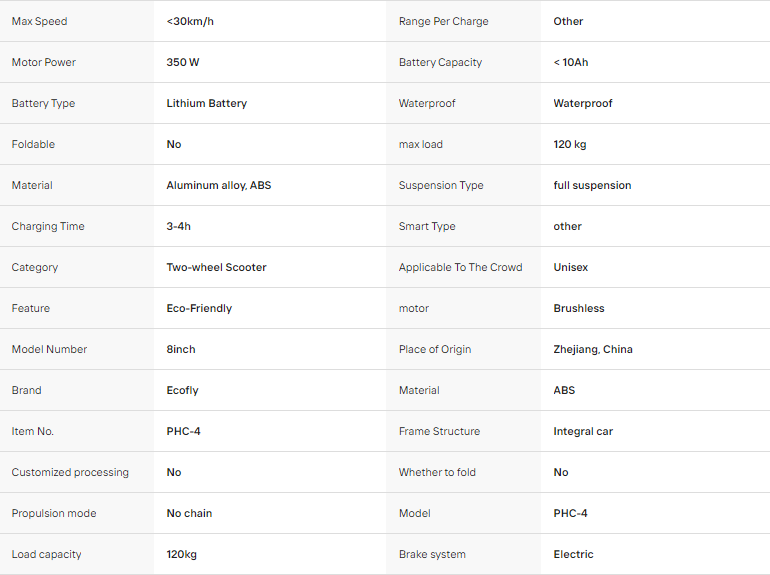Select the < 10Ah battery capacity value

[571, 62]
